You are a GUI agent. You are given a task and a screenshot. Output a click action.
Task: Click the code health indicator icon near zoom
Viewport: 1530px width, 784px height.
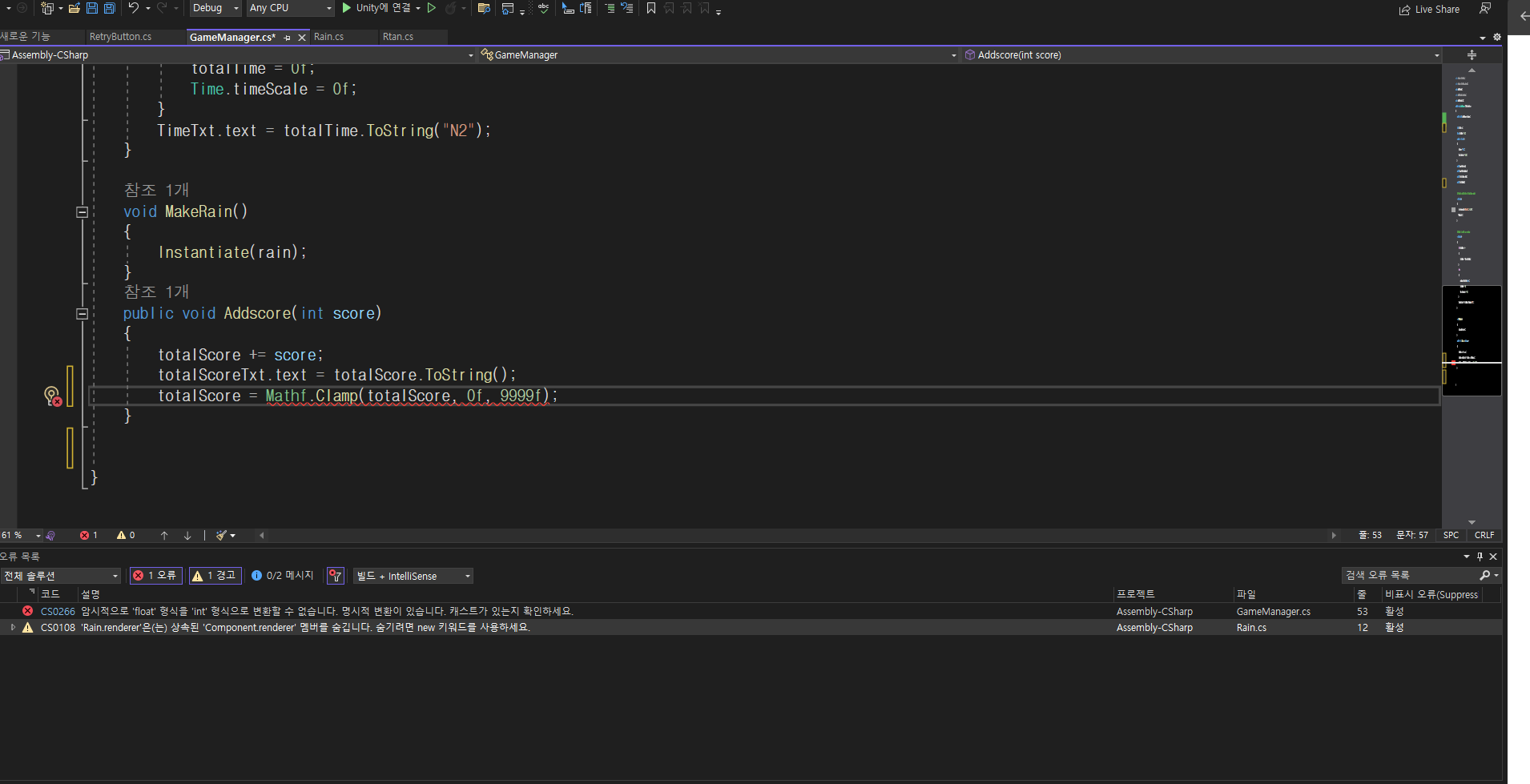(x=51, y=536)
